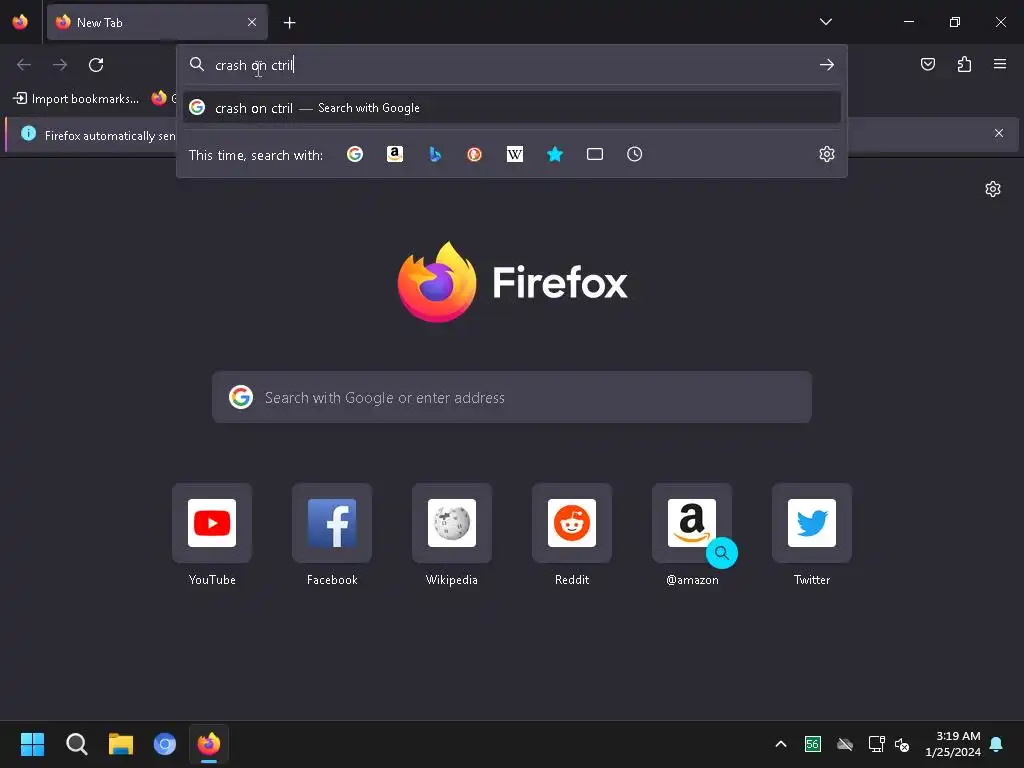Viewport: 1024px width, 768px height.
Task: Open the clock showing 3:19 AM
Action: 953,744
